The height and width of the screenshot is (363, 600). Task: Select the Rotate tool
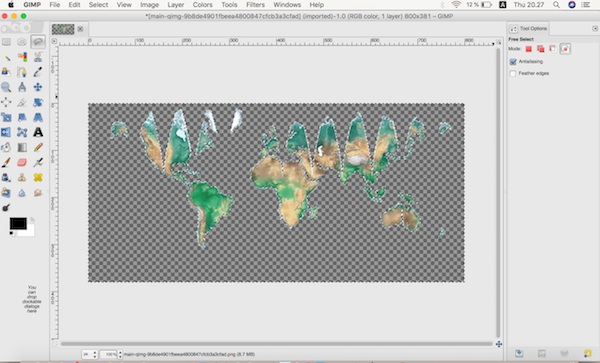pos(38,102)
